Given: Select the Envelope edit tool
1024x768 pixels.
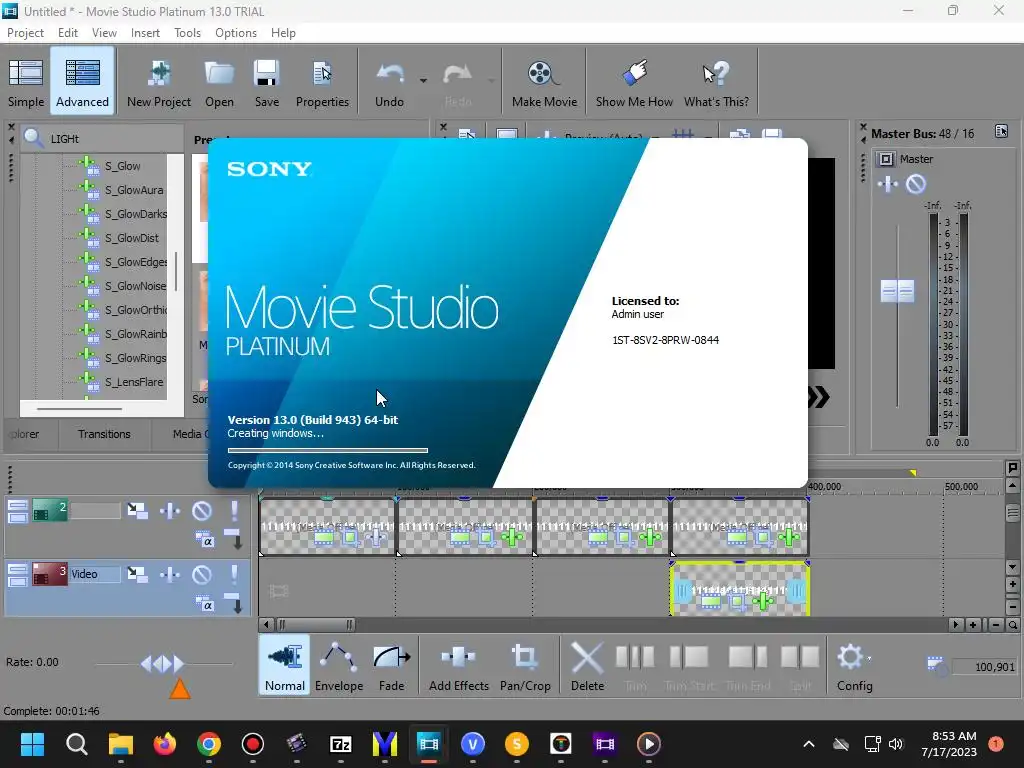Looking at the screenshot, I should pyautogui.click(x=339, y=665).
